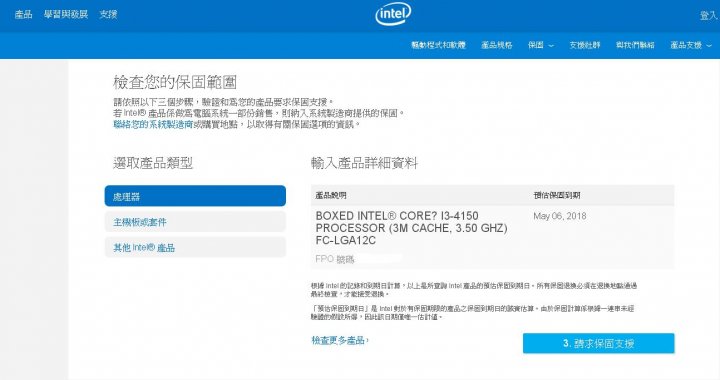Screen dimensions: 720x380
Task: Select 其他 Intel® 產品 type
Action: (x=195, y=247)
